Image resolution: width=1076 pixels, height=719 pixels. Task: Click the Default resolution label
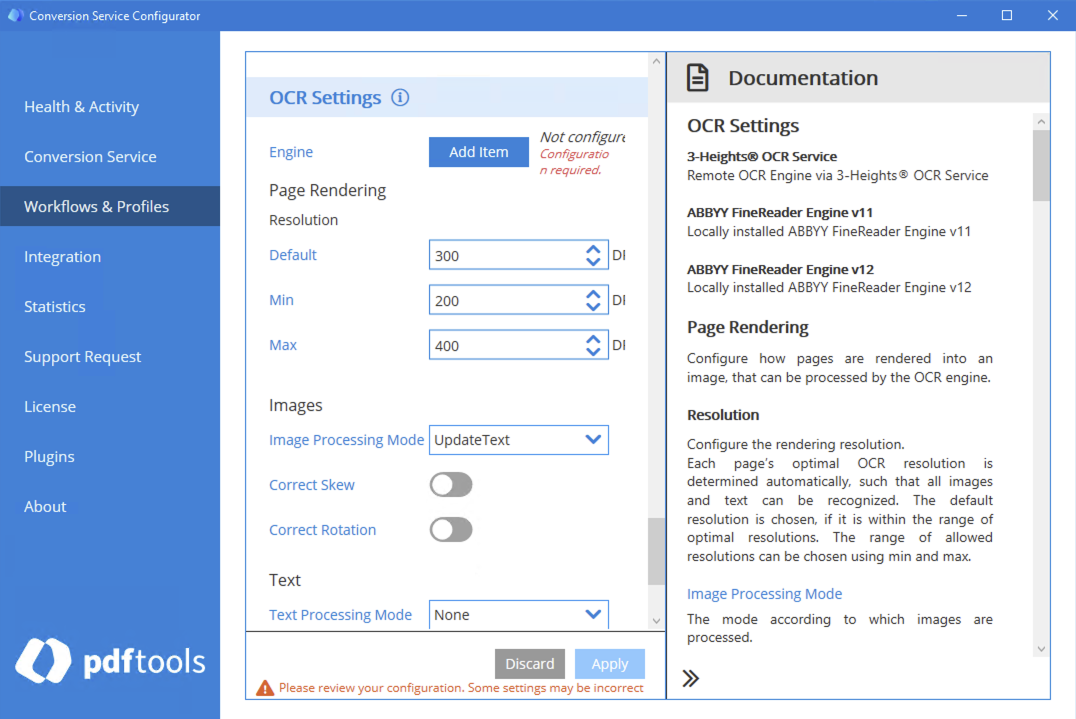point(293,255)
